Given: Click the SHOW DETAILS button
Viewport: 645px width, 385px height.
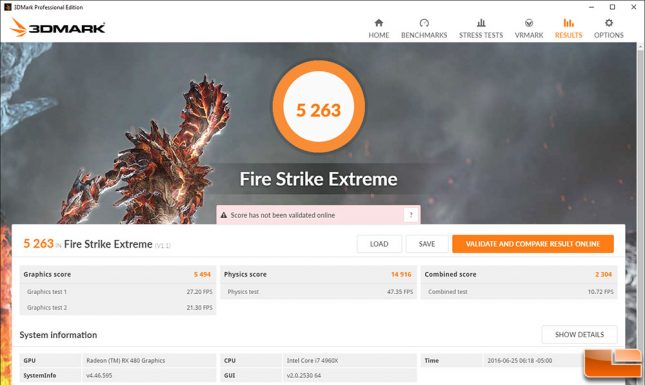Looking at the screenshot, I should (x=580, y=334).
